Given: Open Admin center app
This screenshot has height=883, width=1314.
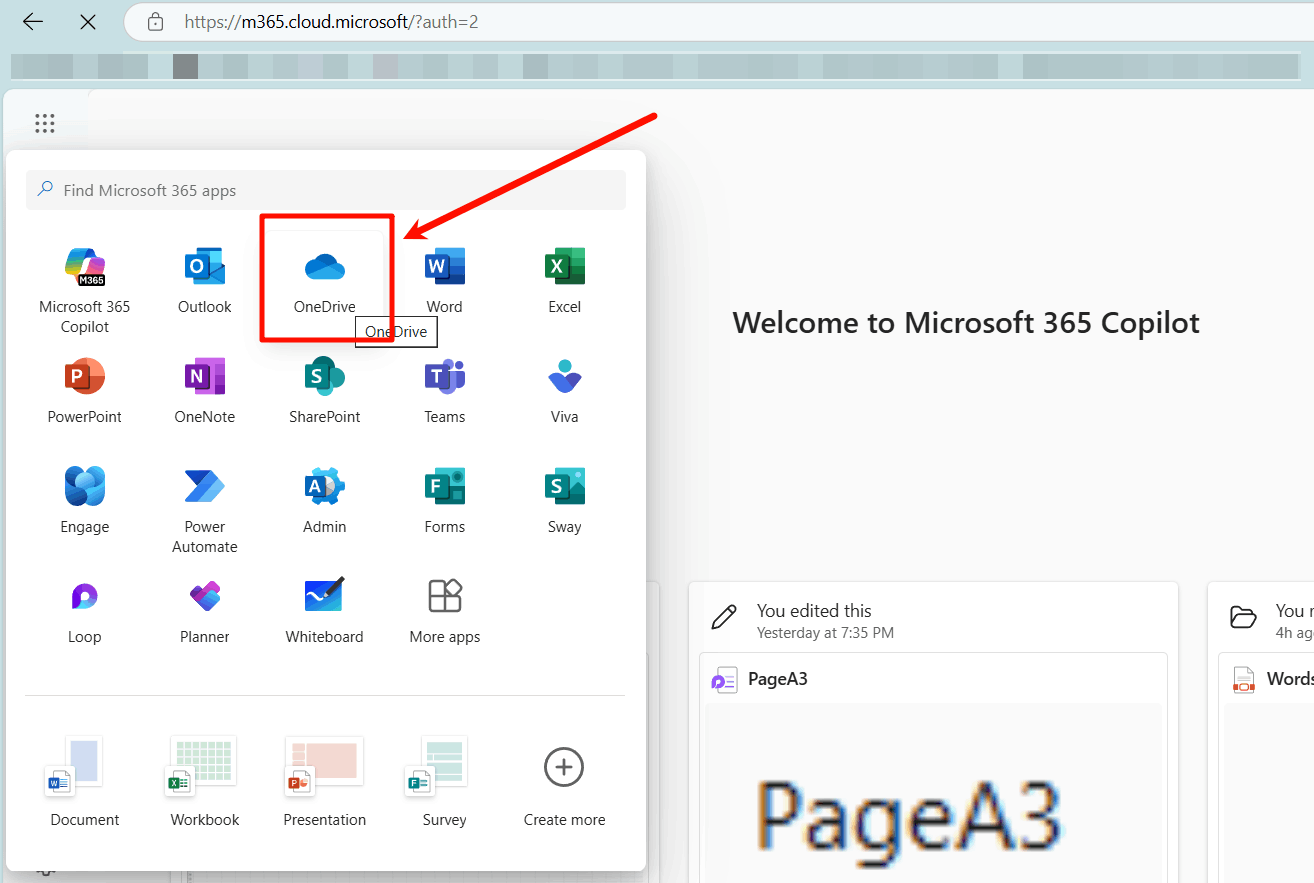Looking at the screenshot, I should click(x=325, y=500).
